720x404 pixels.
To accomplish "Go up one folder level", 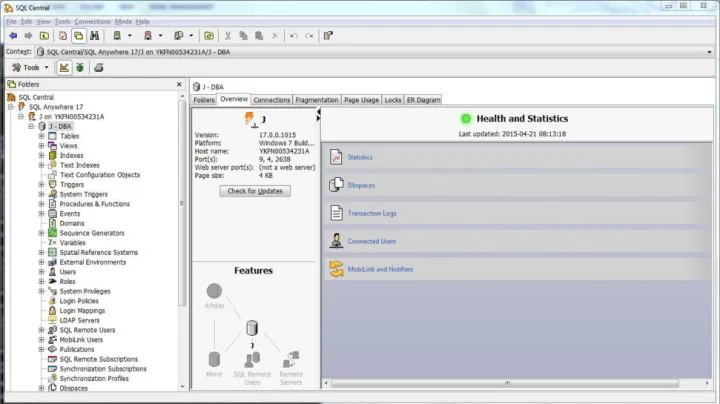I will pos(45,36).
